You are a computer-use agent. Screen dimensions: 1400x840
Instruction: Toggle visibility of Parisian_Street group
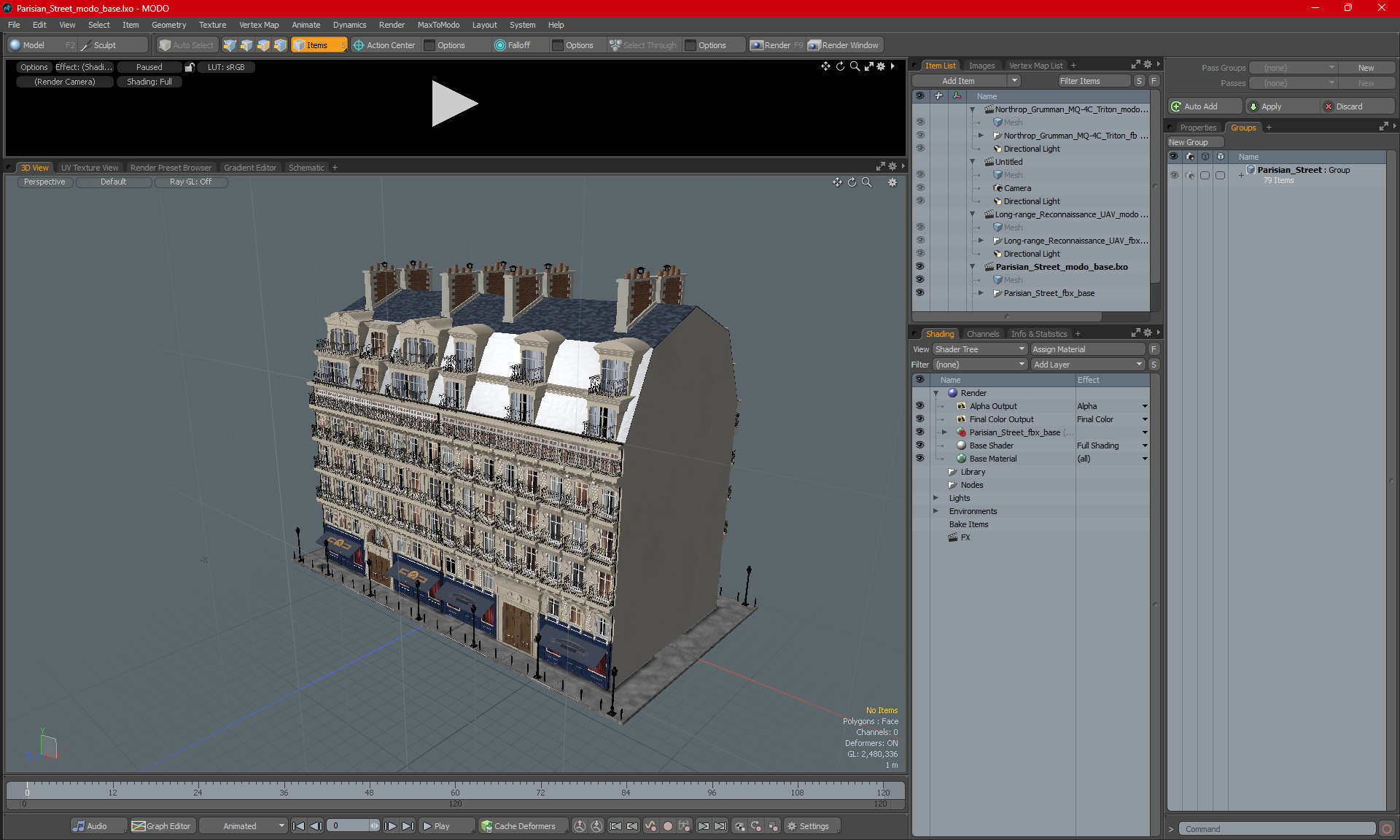1174,175
